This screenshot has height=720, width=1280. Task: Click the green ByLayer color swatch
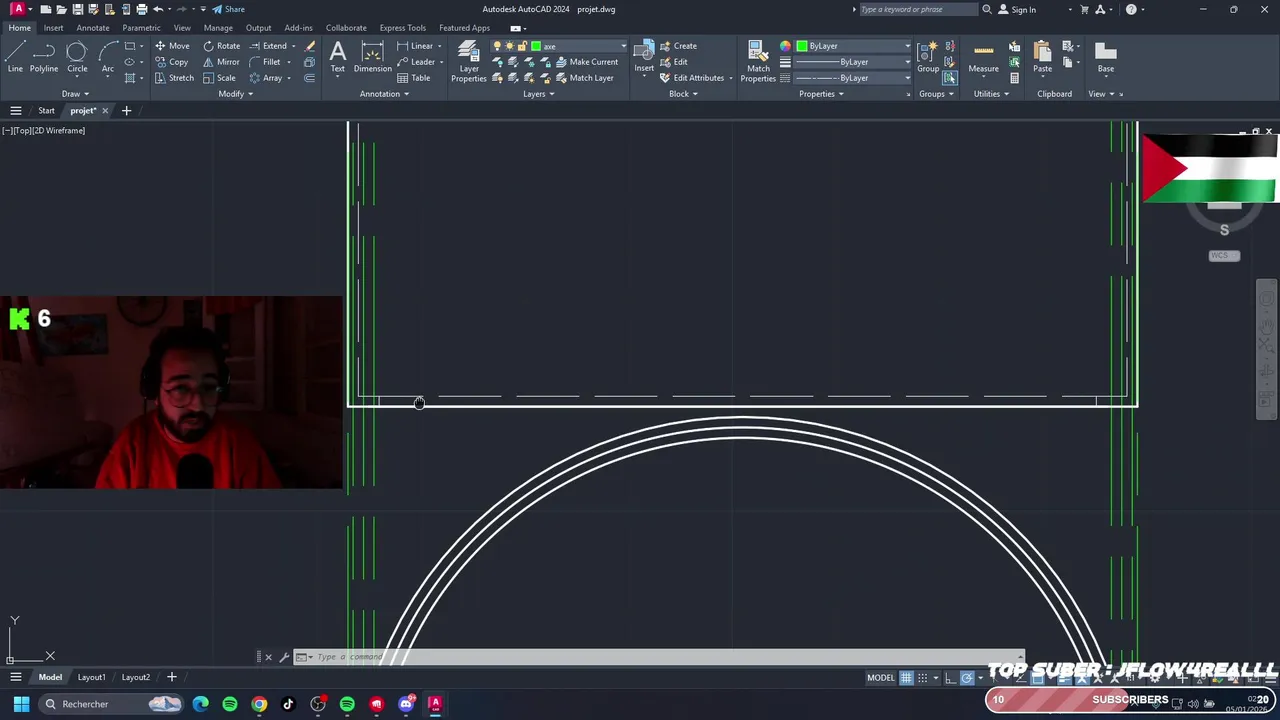[802, 46]
